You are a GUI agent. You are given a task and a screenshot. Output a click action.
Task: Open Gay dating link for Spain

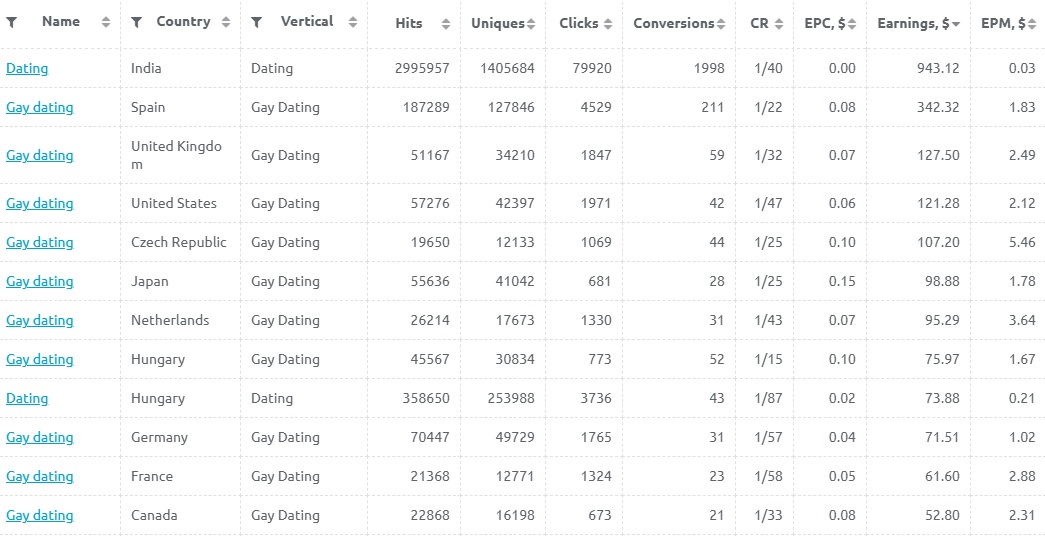[40, 107]
